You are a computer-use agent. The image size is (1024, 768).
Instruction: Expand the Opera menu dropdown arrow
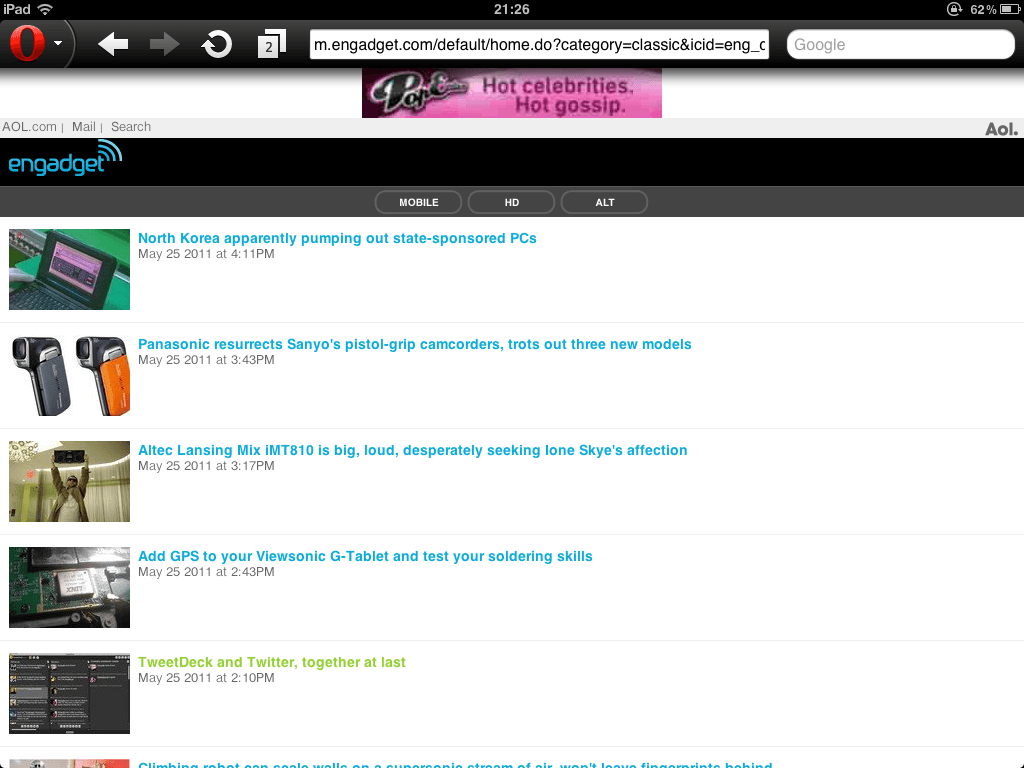click(x=58, y=44)
